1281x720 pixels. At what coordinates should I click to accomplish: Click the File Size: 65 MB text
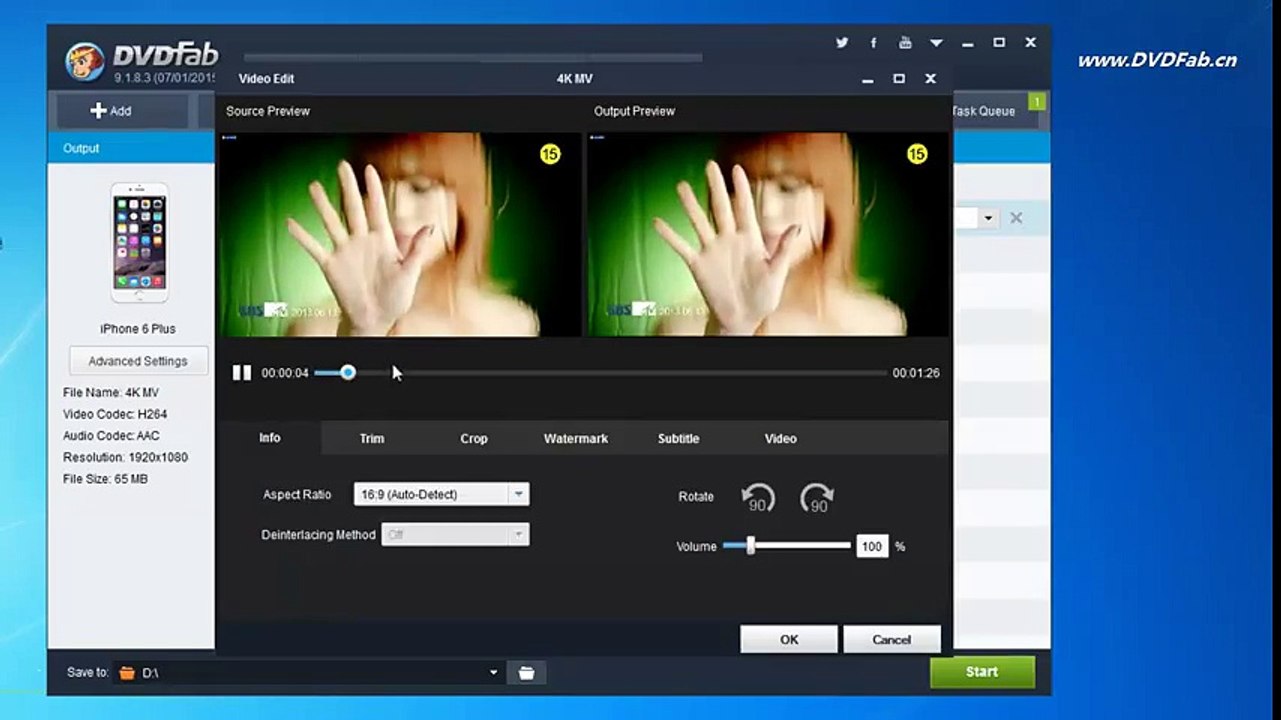[105, 480]
